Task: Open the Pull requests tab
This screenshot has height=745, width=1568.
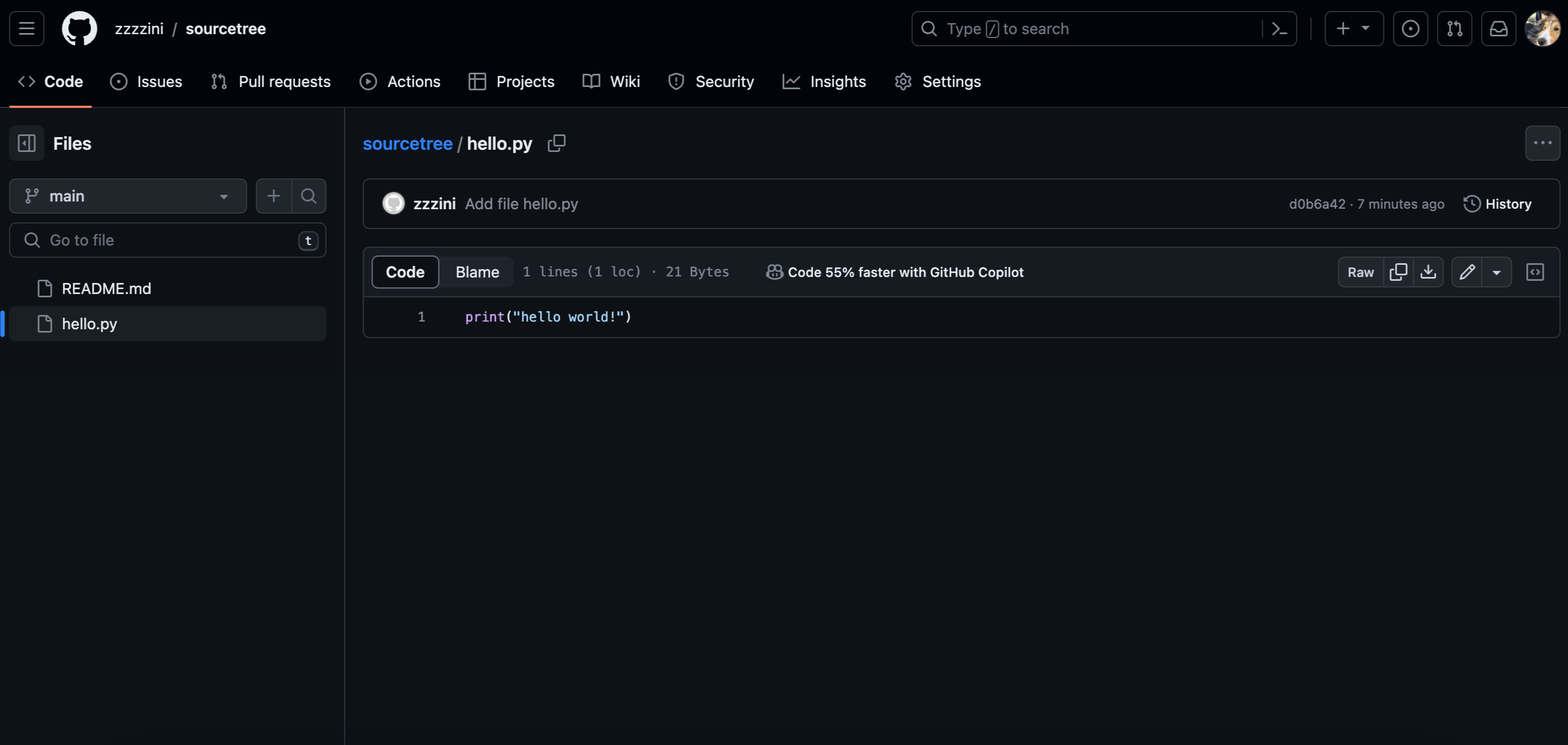Action: [x=271, y=81]
